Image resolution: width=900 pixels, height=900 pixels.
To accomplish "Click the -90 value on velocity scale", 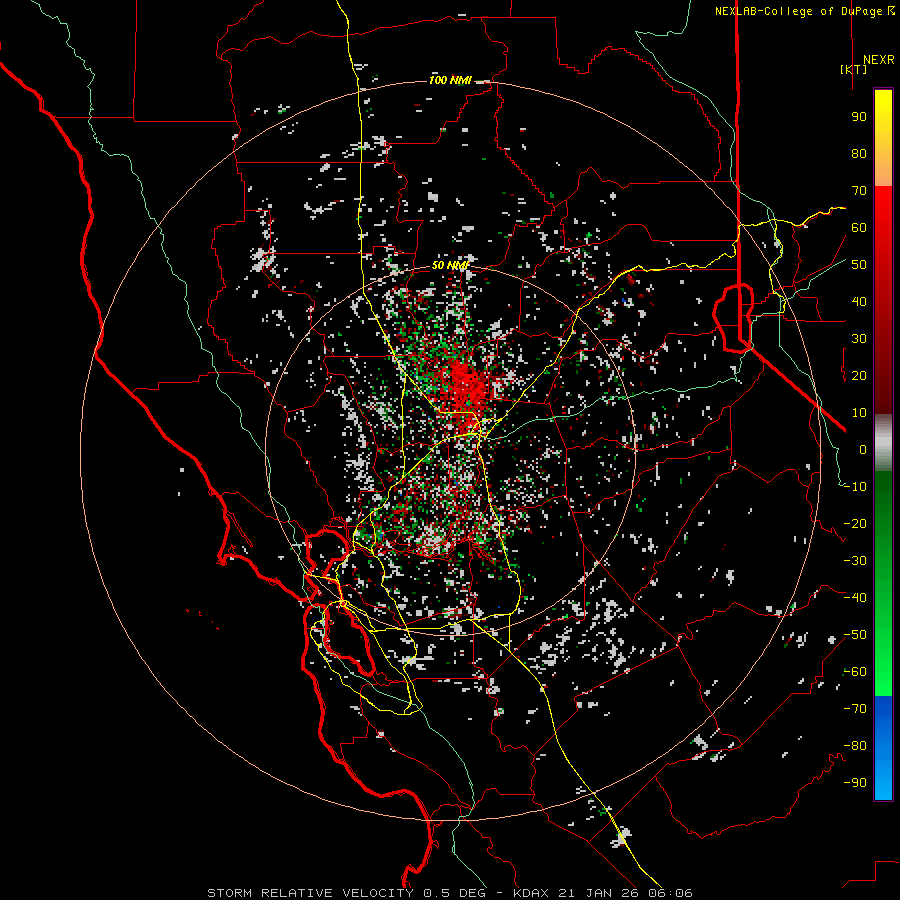I will coord(855,783).
